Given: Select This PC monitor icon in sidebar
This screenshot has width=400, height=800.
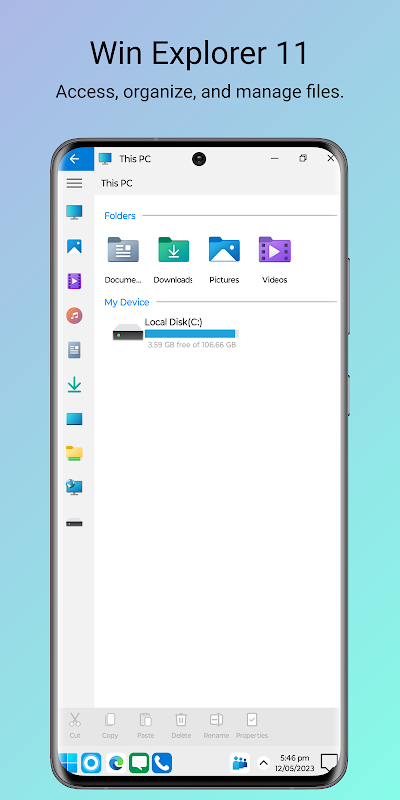Looking at the screenshot, I should (x=74, y=212).
